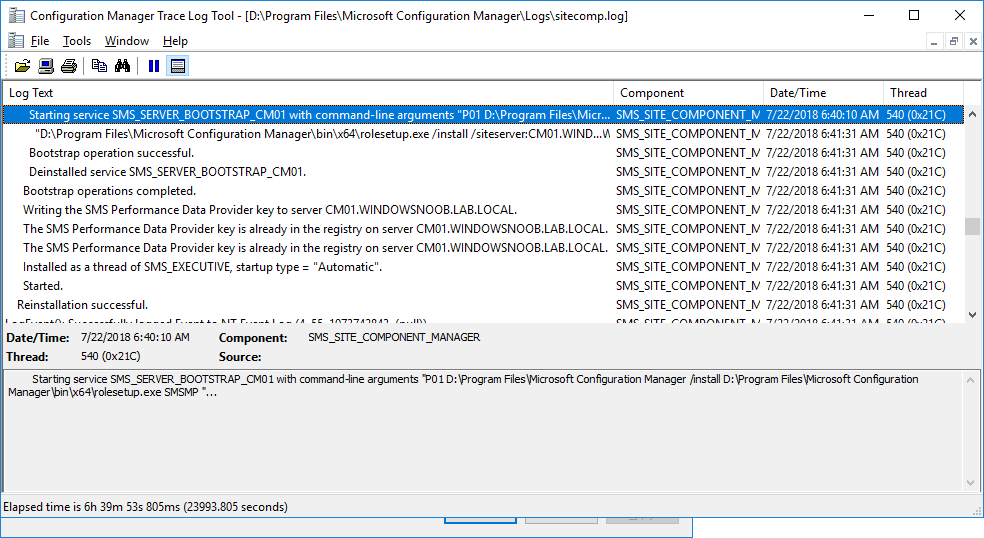
Task: Click the Open on Server toolbar icon
Action: [46, 66]
